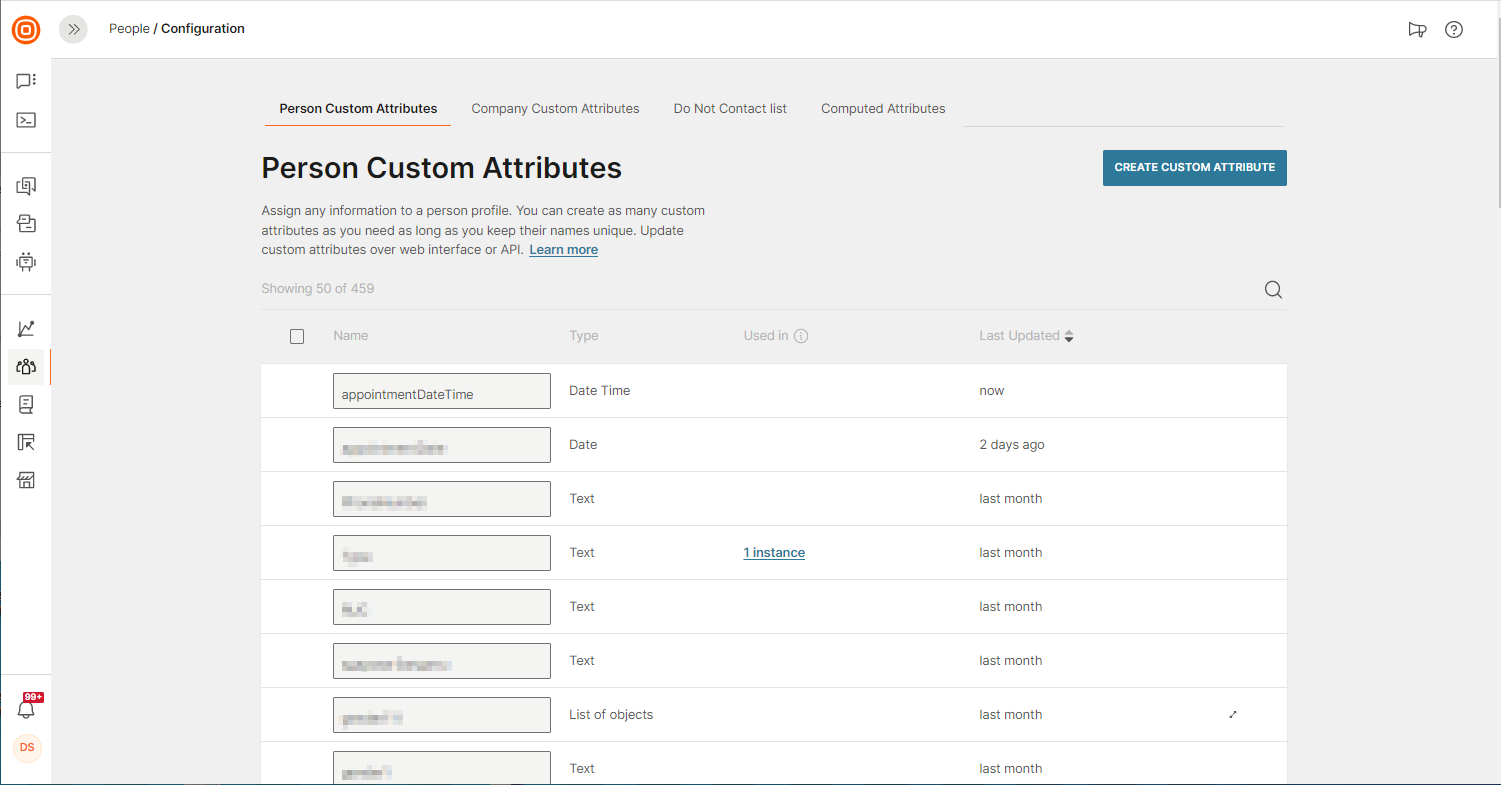Image resolution: width=1501 pixels, height=785 pixels.
Task: Follow the Learn more link
Action: point(563,250)
